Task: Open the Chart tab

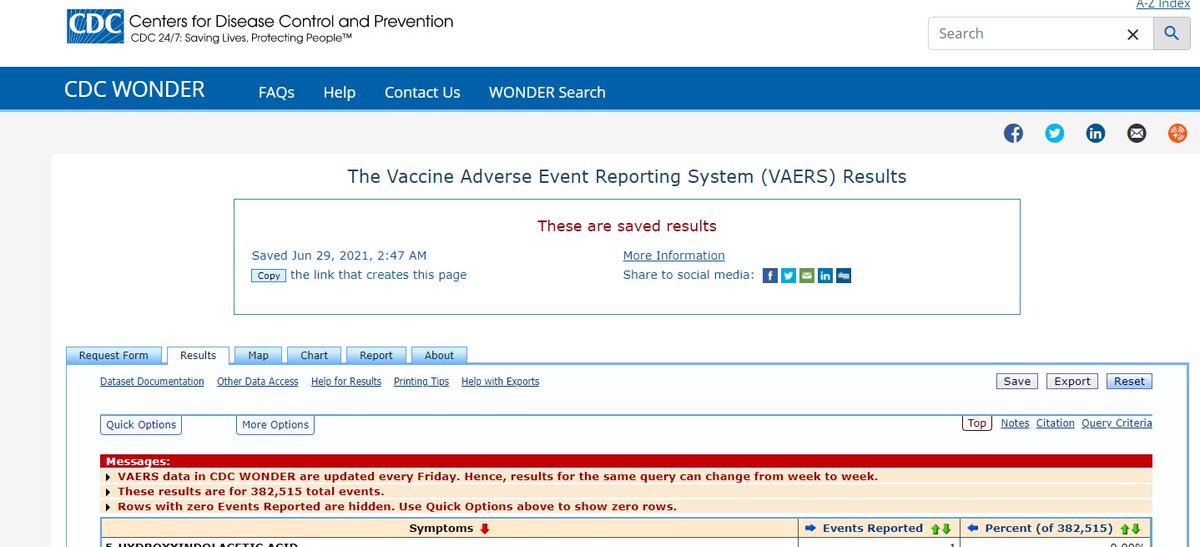Action: pyautogui.click(x=314, y=356)
